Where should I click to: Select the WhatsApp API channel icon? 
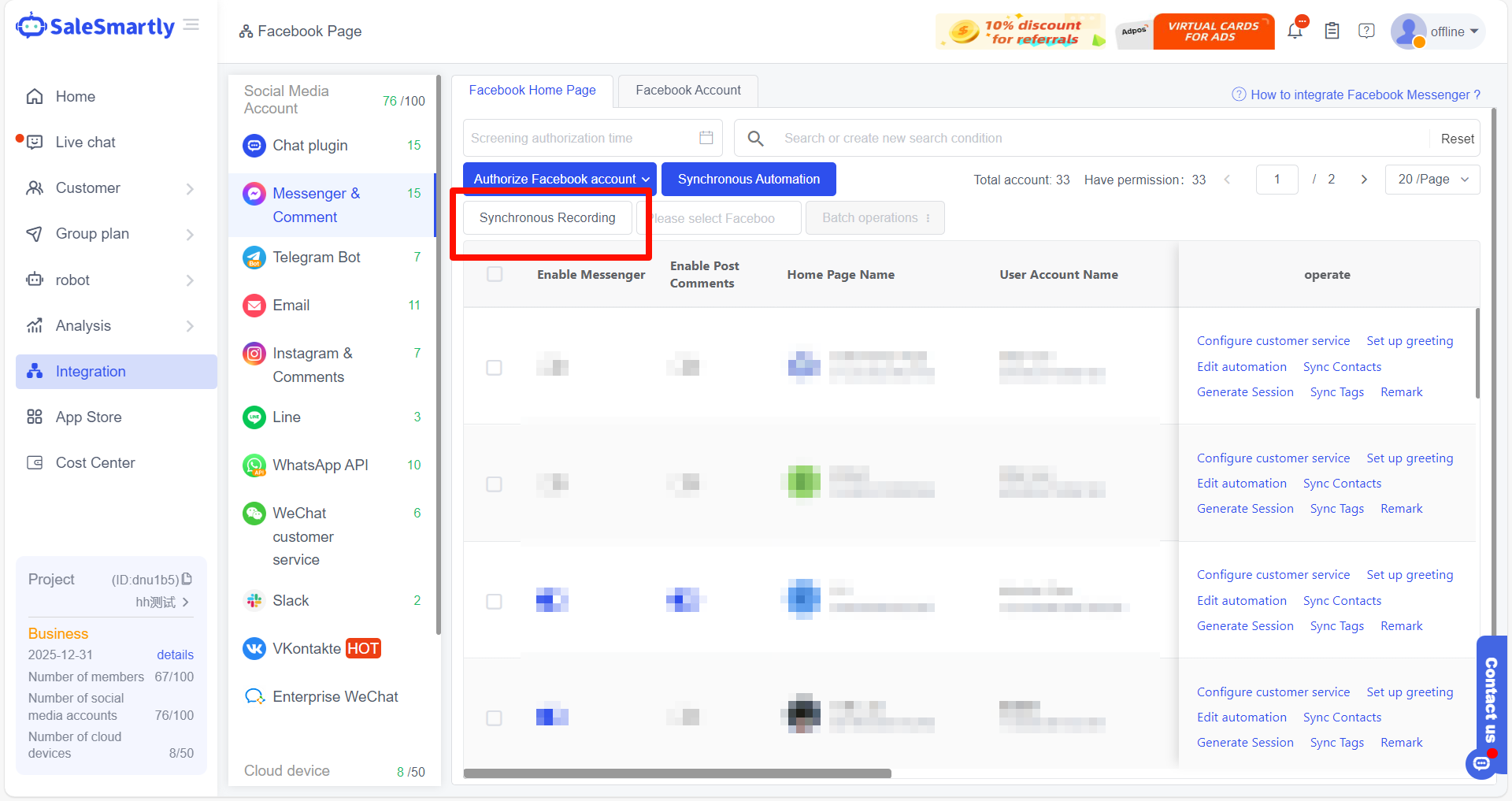254,465
